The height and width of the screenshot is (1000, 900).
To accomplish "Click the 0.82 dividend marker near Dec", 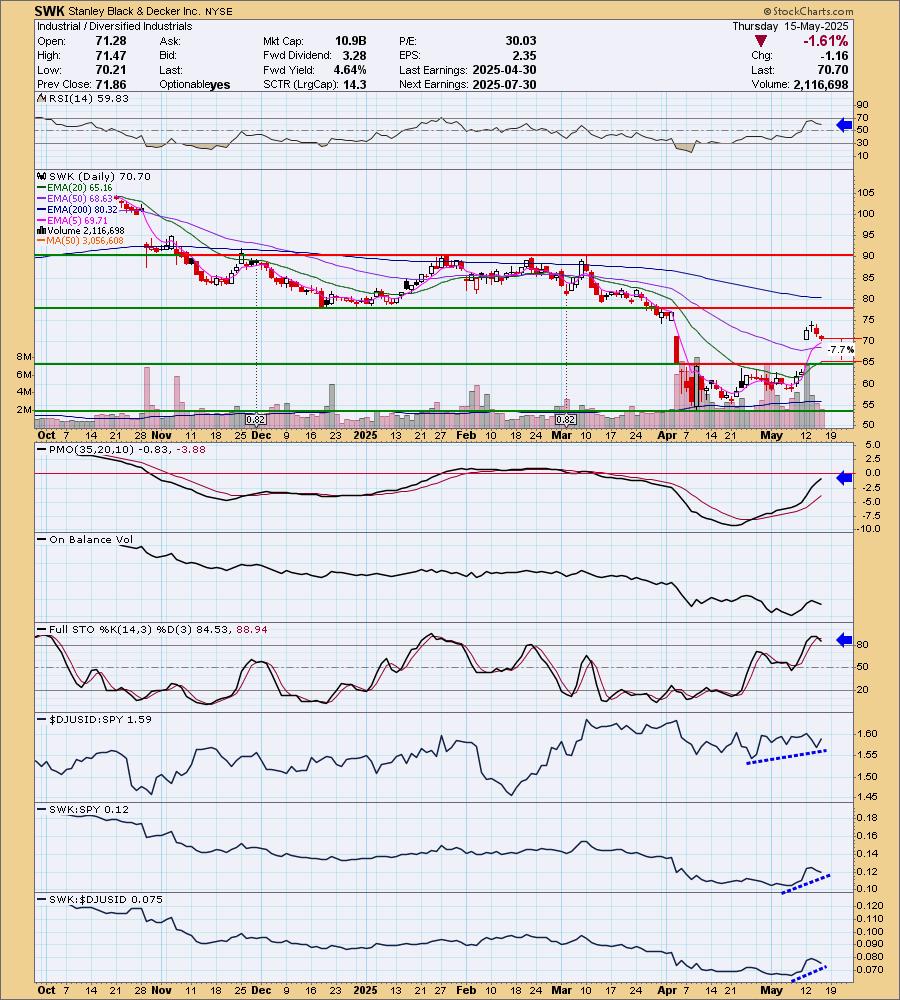I will point(256,420).
